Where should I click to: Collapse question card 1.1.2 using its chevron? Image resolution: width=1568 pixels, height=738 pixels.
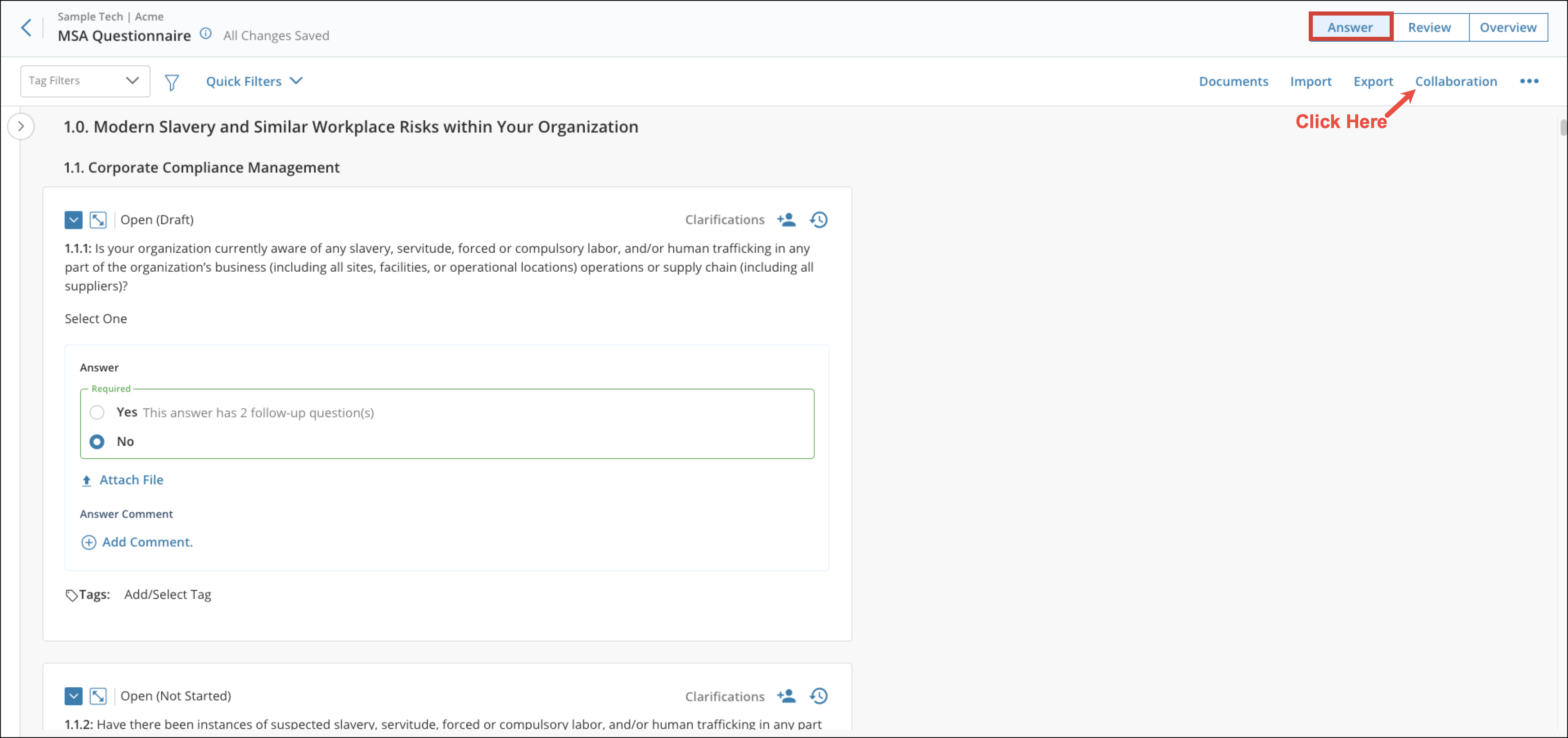pos(73,696)
